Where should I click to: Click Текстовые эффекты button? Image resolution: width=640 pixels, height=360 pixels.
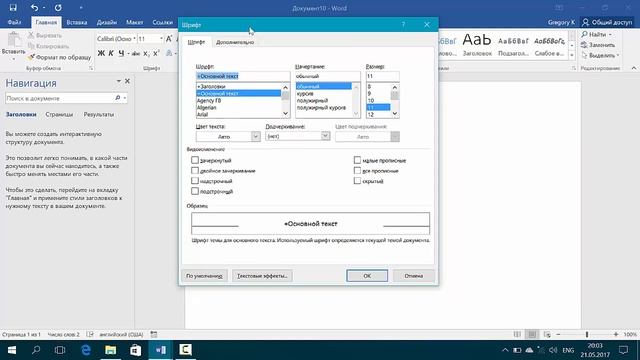coord(262,276)
